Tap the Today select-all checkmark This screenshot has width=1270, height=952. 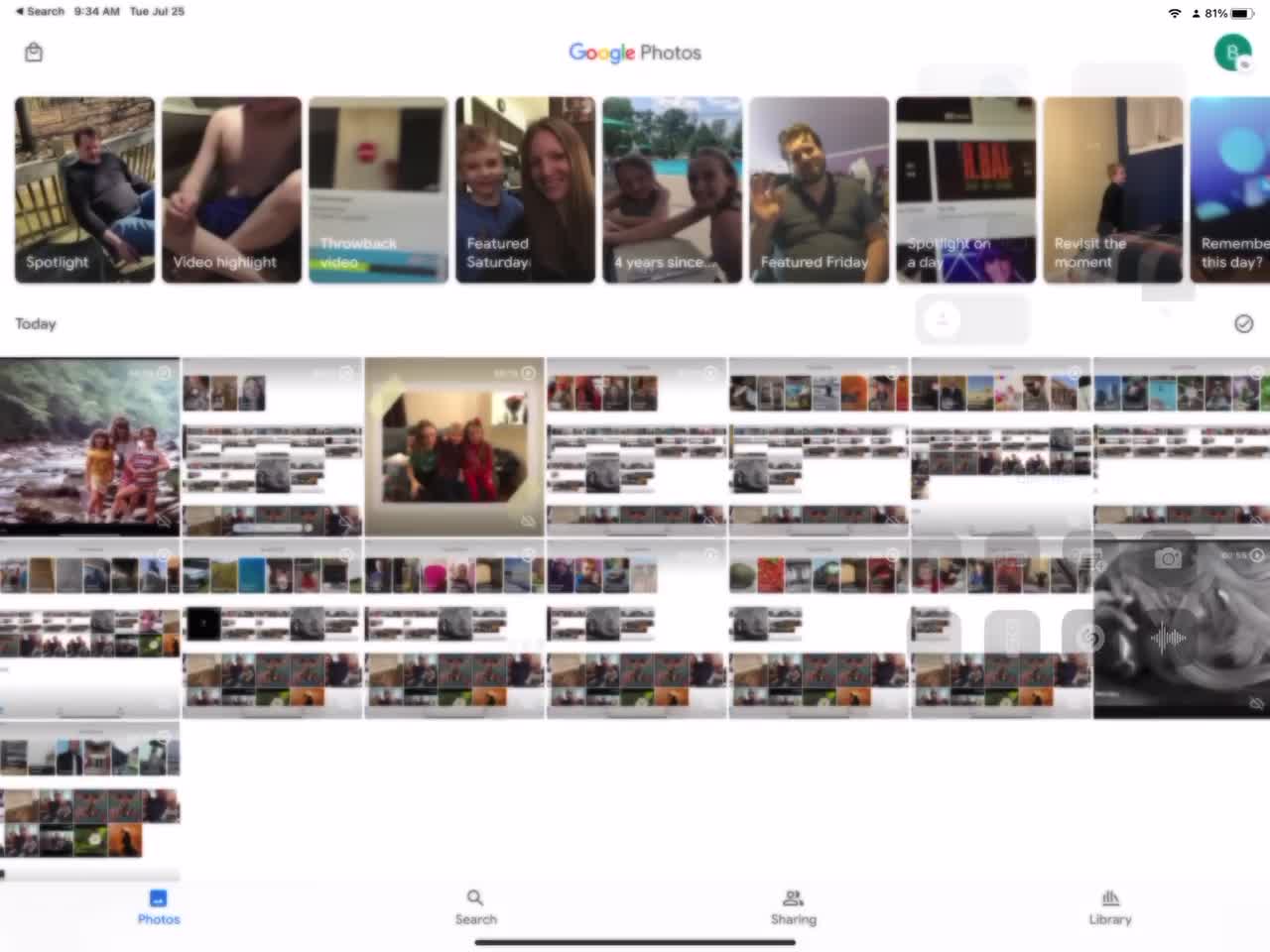tap(1243, 323)
